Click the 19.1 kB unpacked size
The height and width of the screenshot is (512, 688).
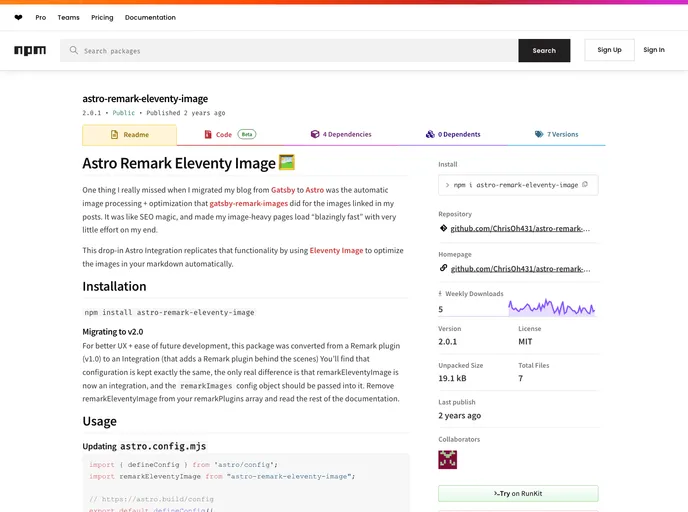tap(452, 378)
